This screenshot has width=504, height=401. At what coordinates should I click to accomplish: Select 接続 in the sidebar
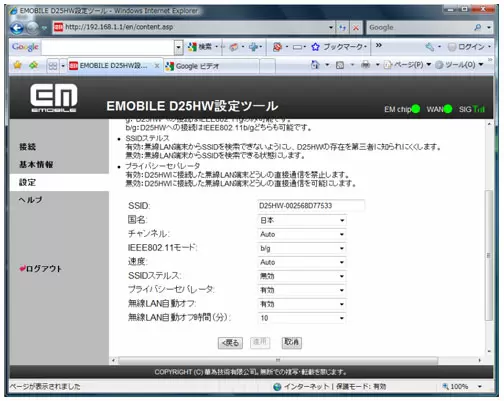pos(27,147)
